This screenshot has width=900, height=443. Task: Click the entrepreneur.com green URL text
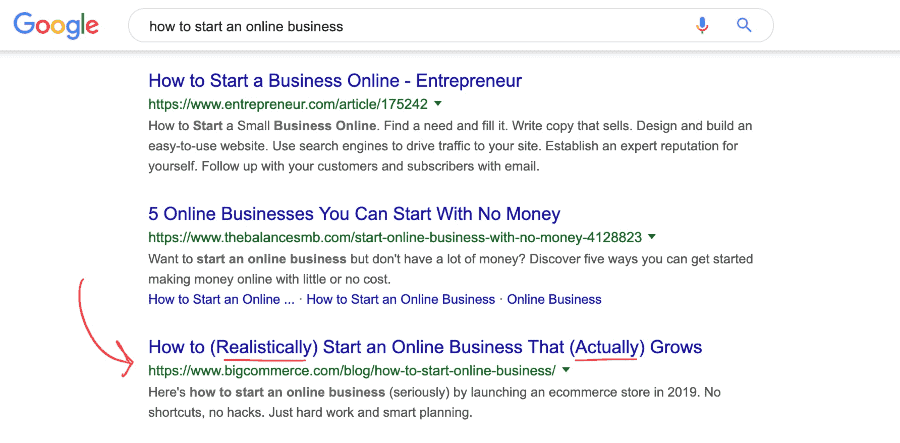coord(288,104)
